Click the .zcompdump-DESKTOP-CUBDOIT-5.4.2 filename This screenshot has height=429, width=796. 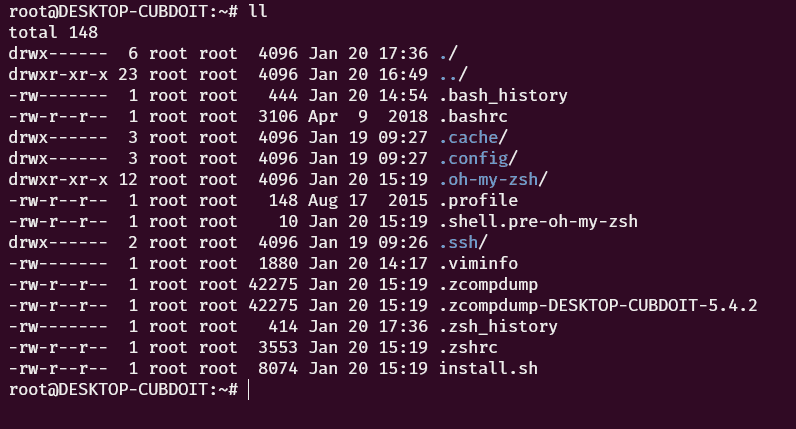[598, 305]
